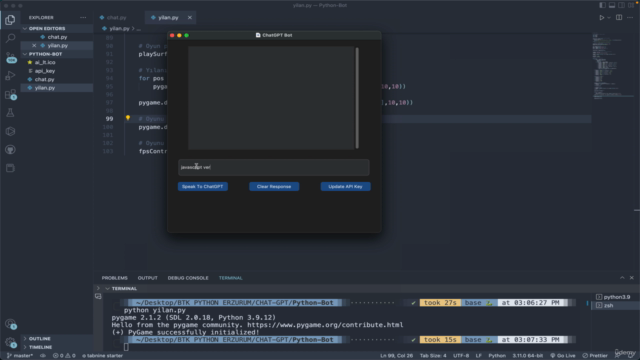Click master branch in status bar
The width and height of the screenshot is (640, 360).
point(20,356)
